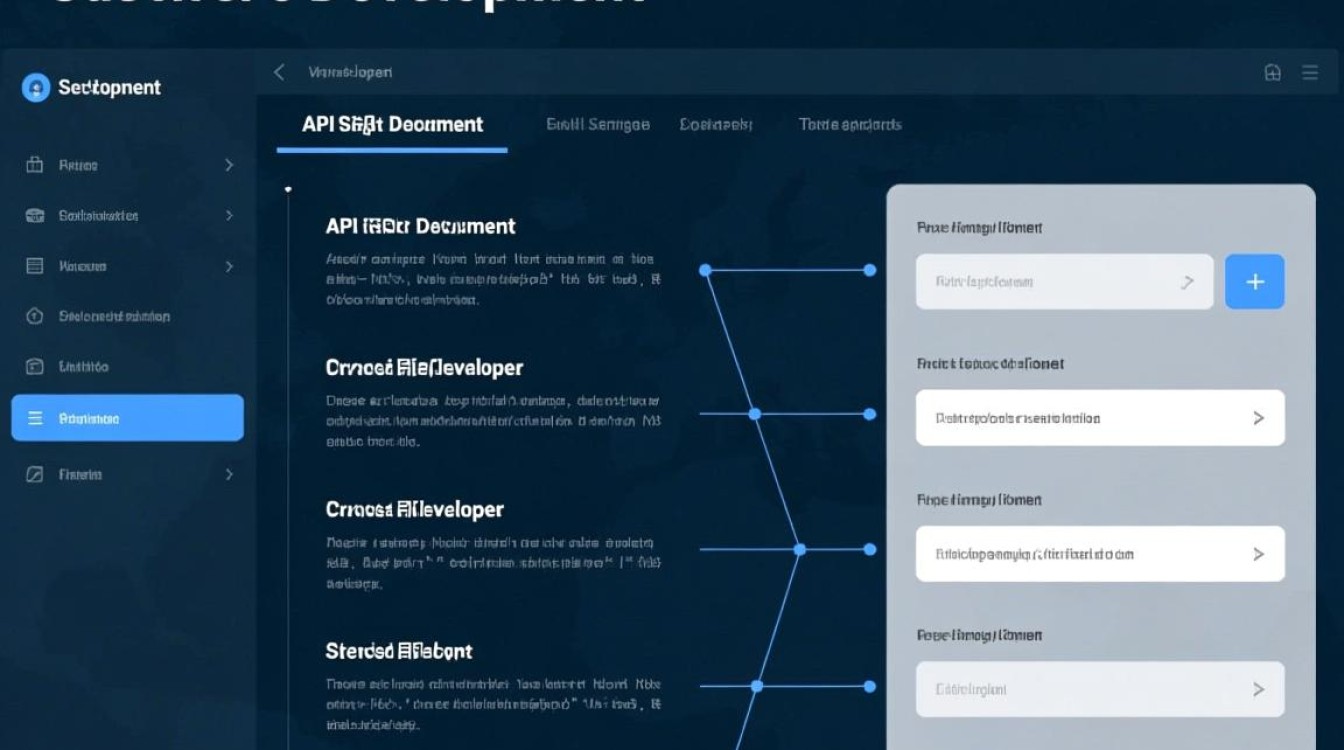Screen dimensions: 1344x750
Task: Select the highlighted blue sidebar menu item
Action: pos(127,418)
